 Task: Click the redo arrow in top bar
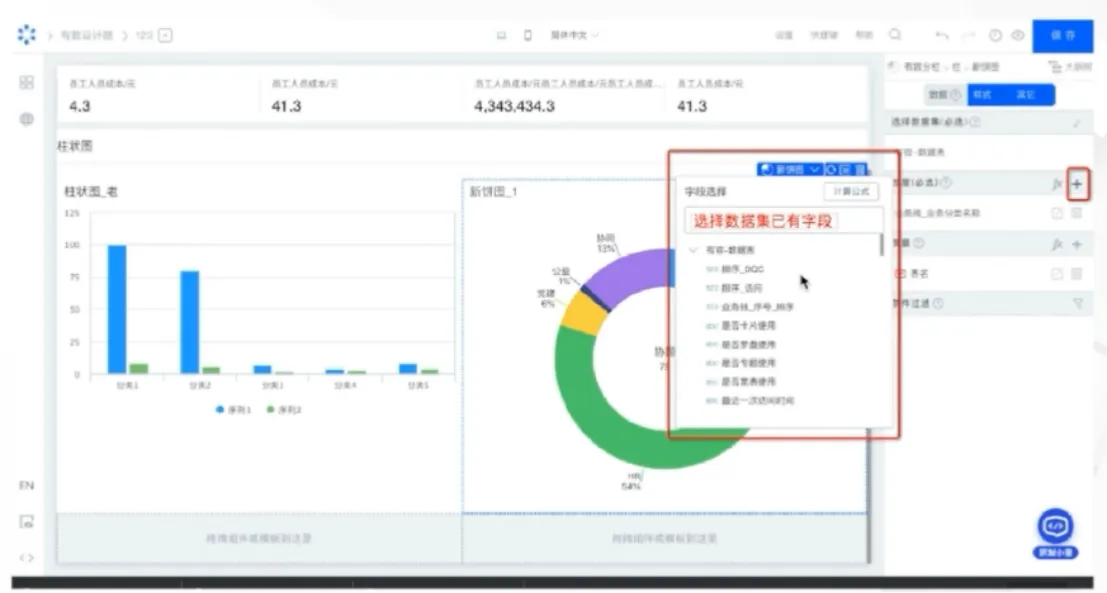[x=969, y=35]
